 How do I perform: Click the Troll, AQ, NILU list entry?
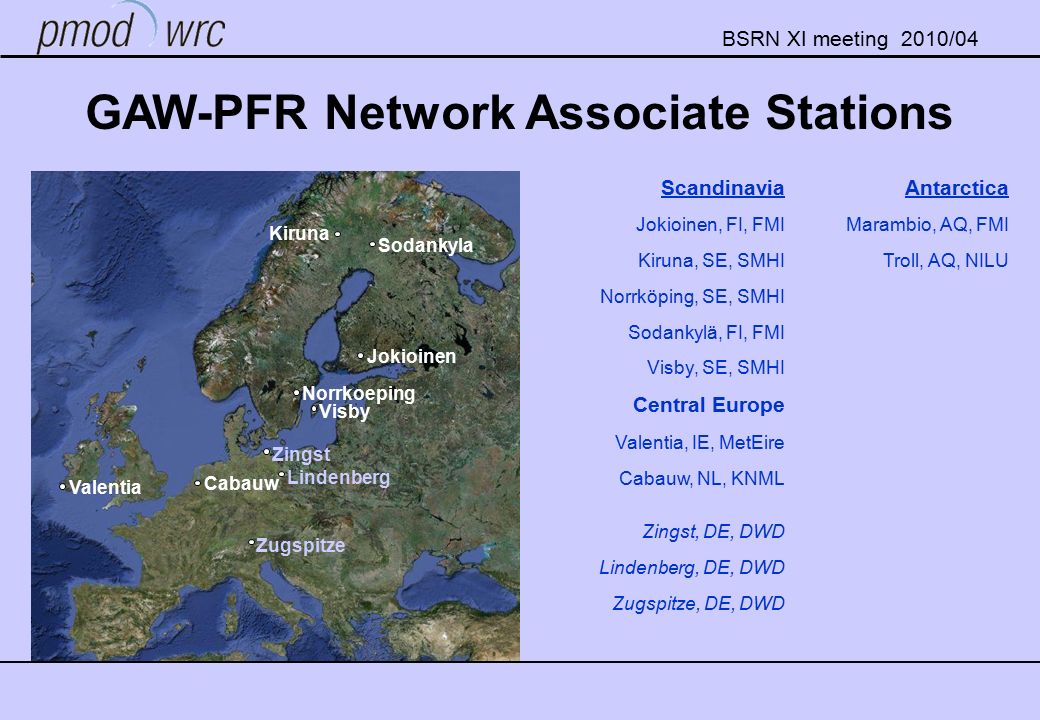(945, 261)
